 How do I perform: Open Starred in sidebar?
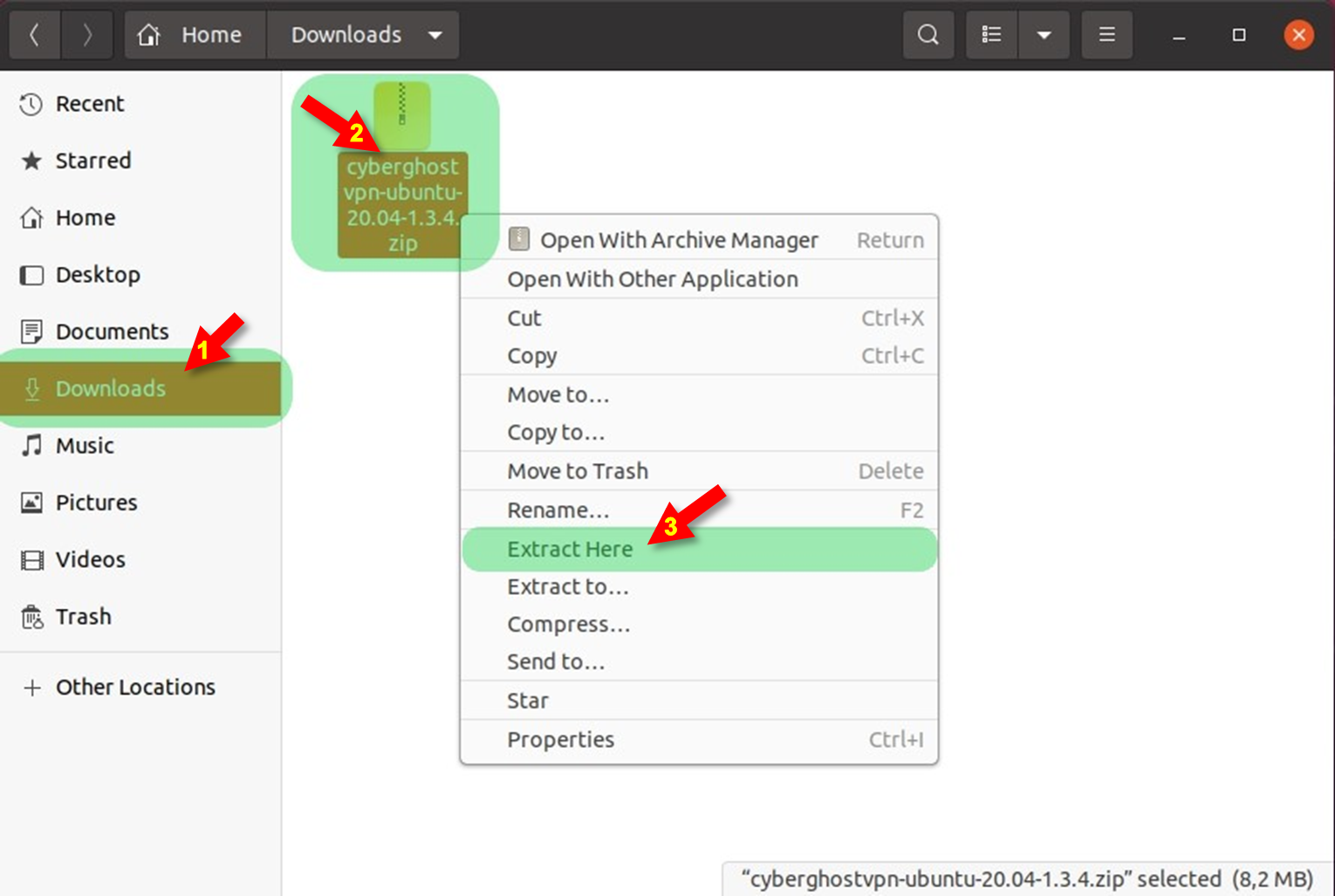click(140, 161)
